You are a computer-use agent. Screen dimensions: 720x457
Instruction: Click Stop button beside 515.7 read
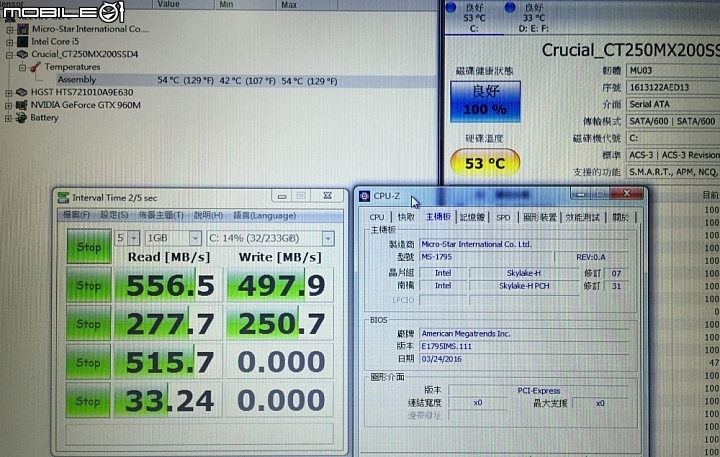(x=88, y=362)
